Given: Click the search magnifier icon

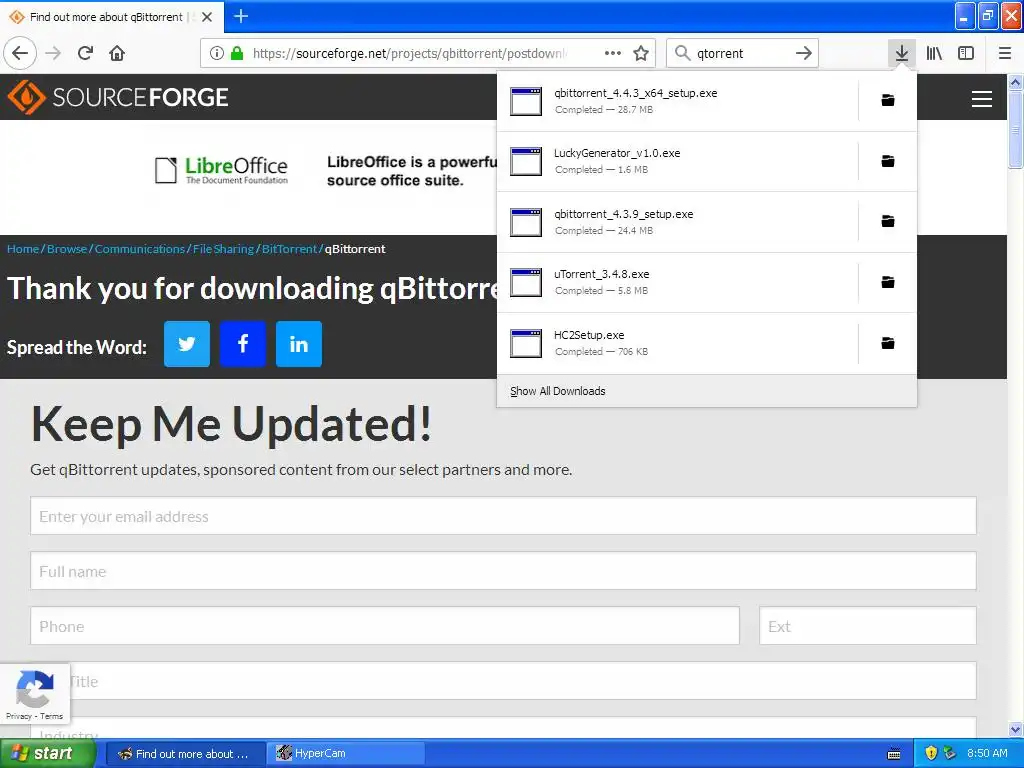Looking at the screenshot, I should 682,53.
